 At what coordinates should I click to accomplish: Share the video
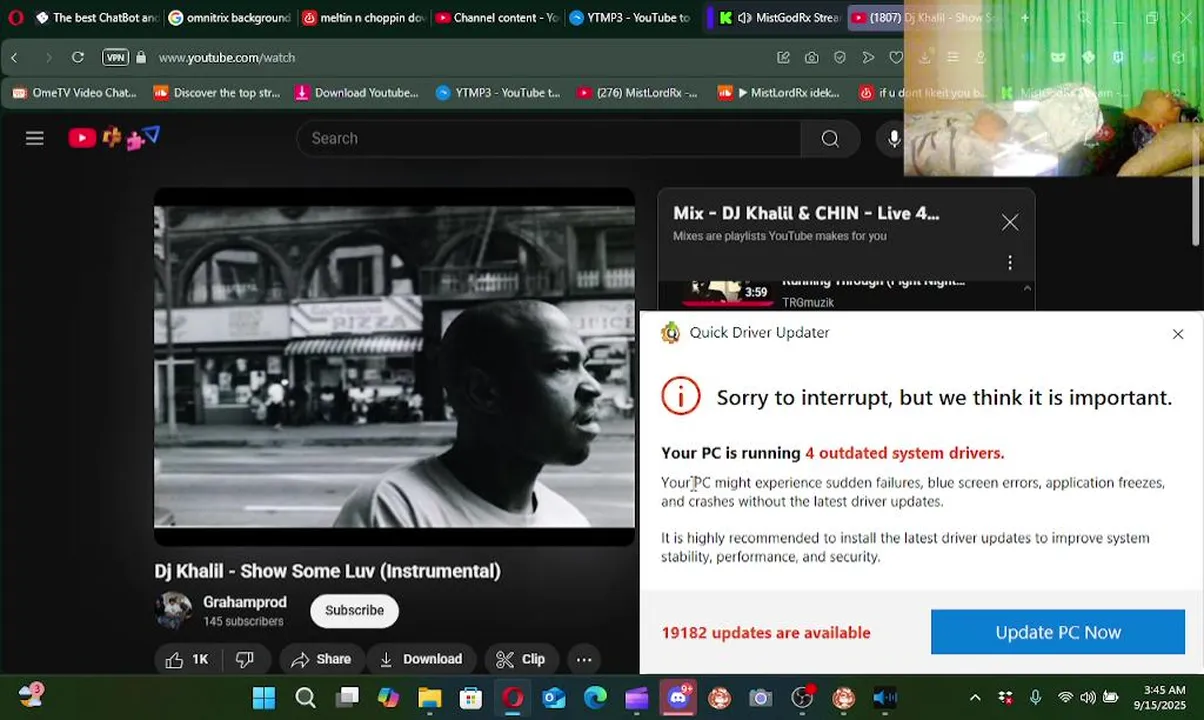pos(321,659)
